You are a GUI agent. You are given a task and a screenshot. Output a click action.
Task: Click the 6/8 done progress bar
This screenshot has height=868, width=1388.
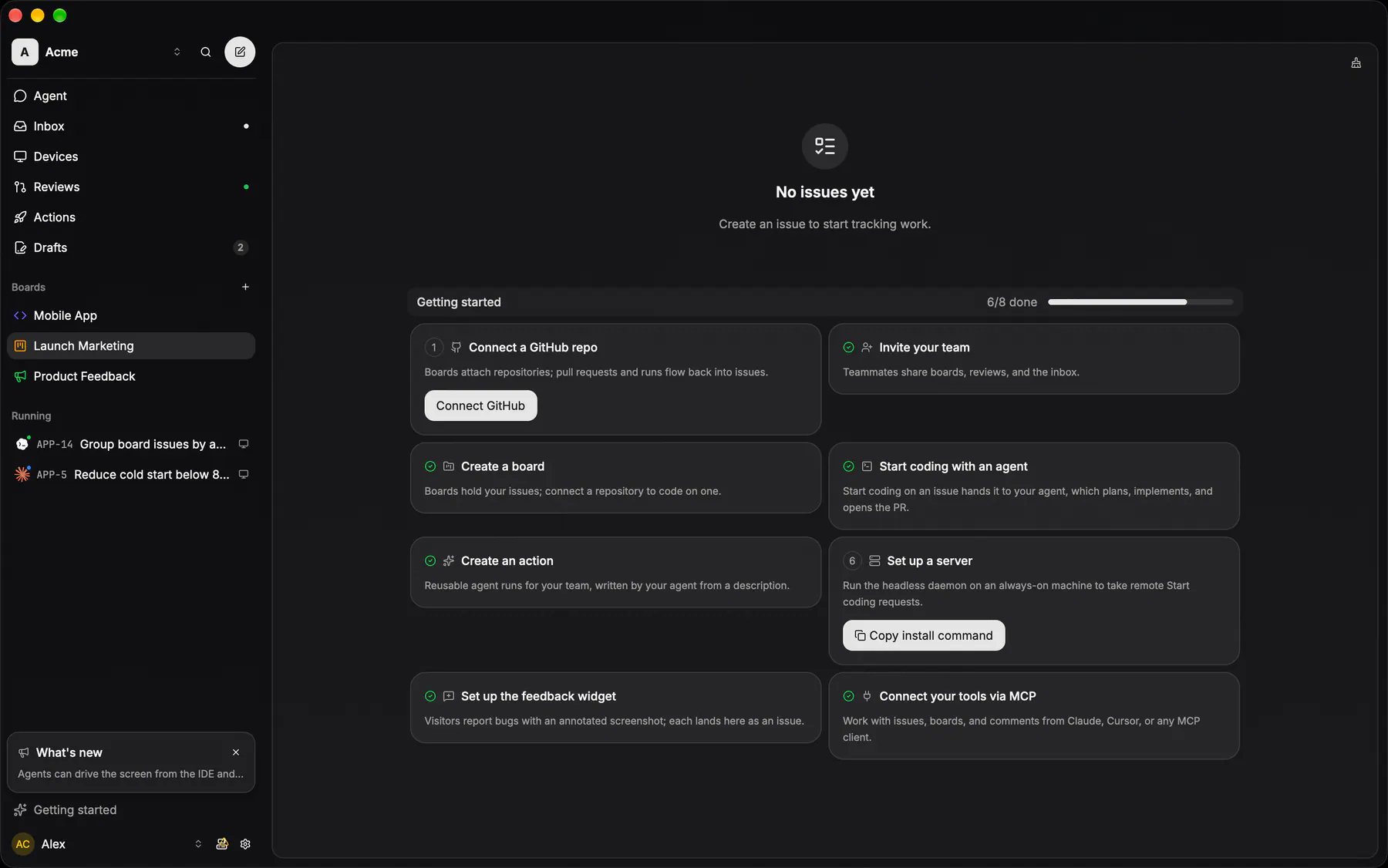point(1140,302)
